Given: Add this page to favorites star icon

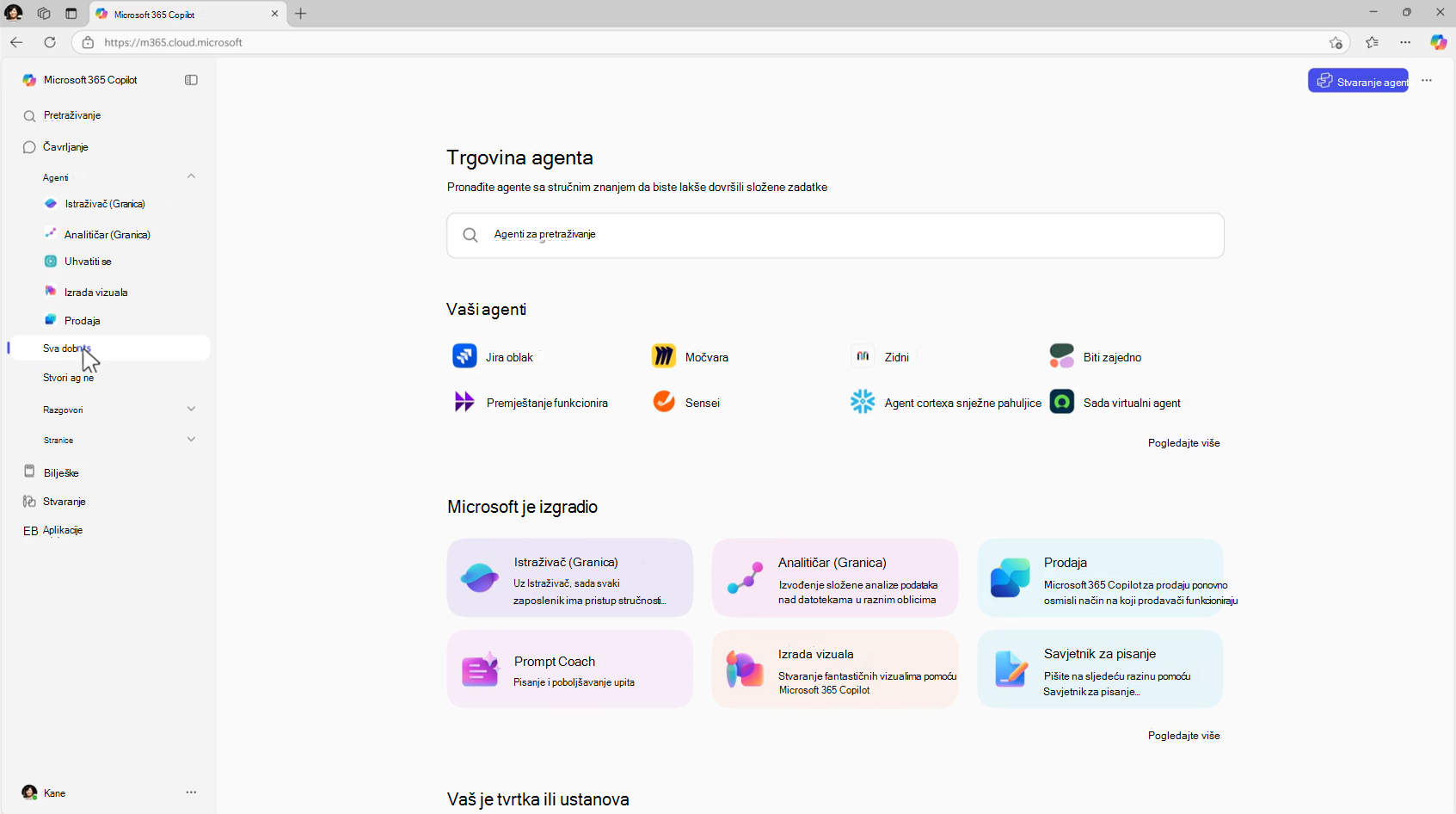Looking at the screenshot, I should coord(1336,42).
